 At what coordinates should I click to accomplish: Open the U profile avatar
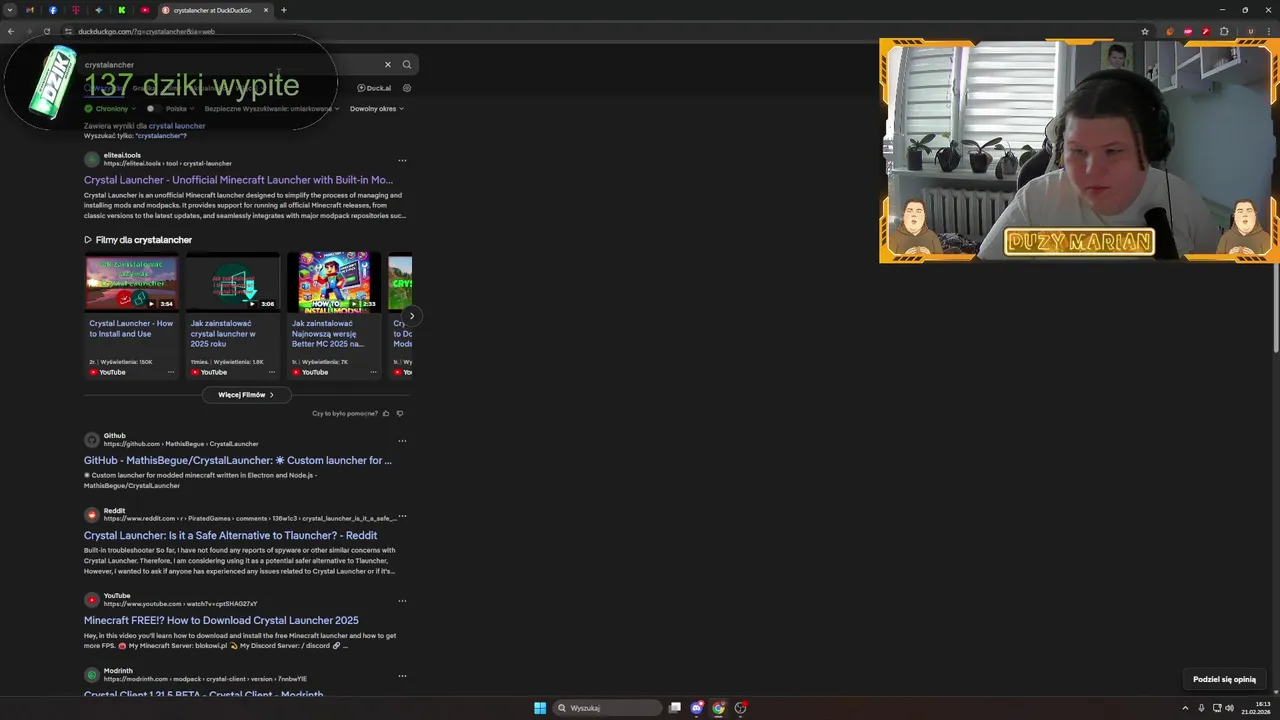[x=1250, y=31]
